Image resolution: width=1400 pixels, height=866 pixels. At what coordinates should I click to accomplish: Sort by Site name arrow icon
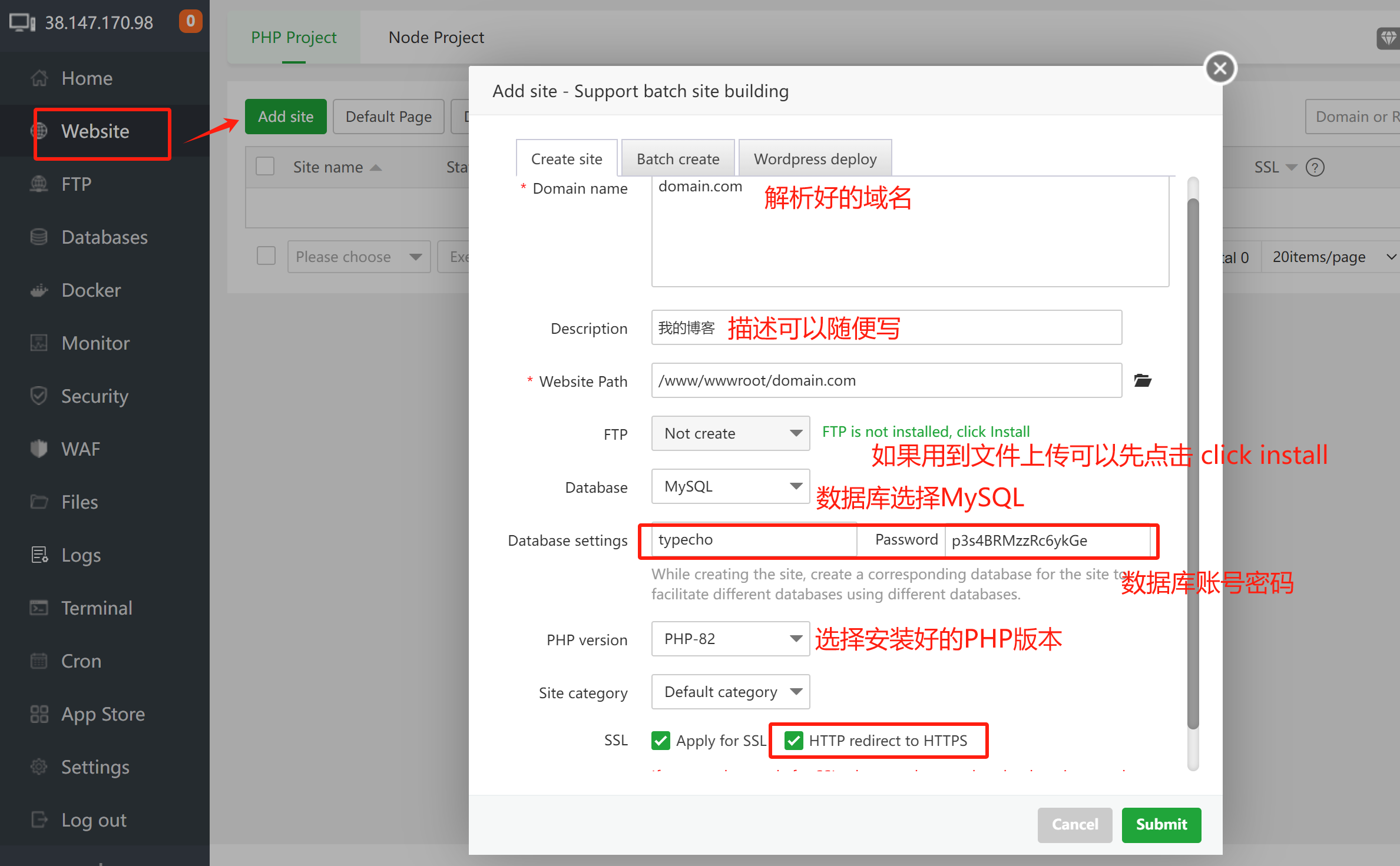(x=375, y=168)
